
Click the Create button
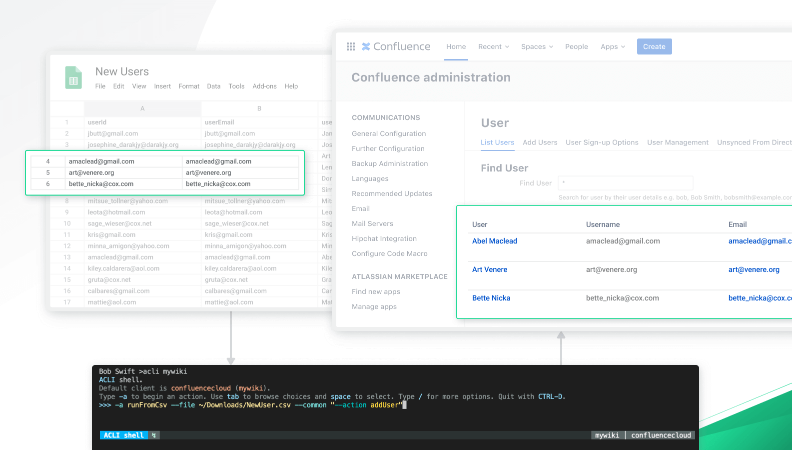(x=654, y=46)
